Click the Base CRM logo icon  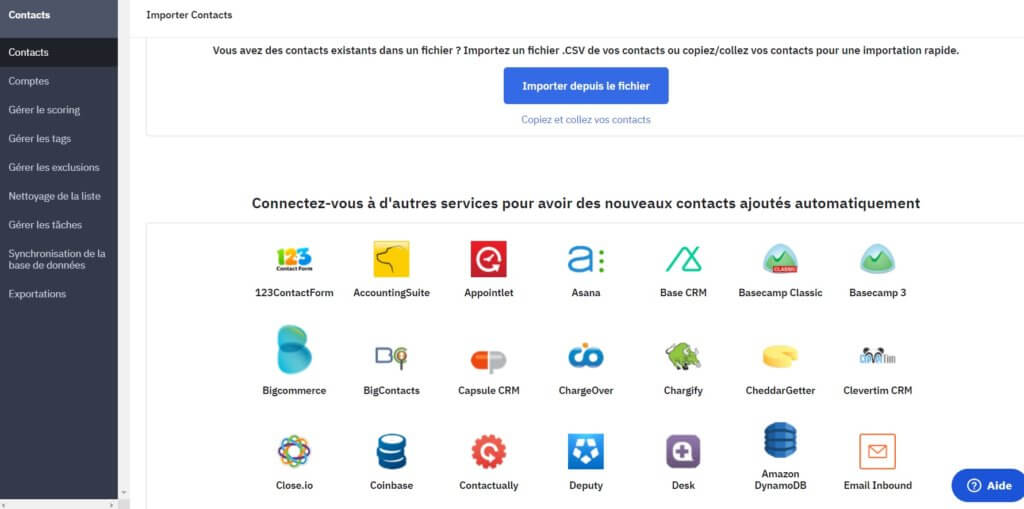[x=684, y=259]
